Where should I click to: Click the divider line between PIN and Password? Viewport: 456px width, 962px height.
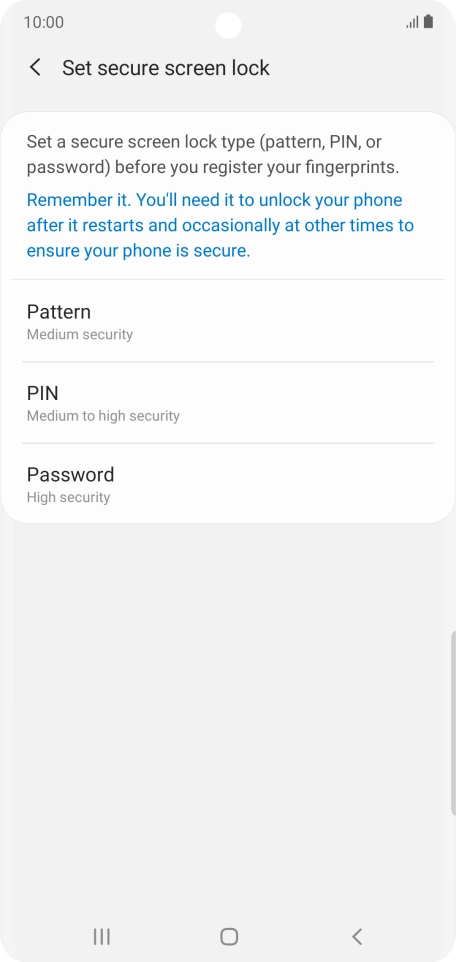pyautogui.click(x=228, y=443)
